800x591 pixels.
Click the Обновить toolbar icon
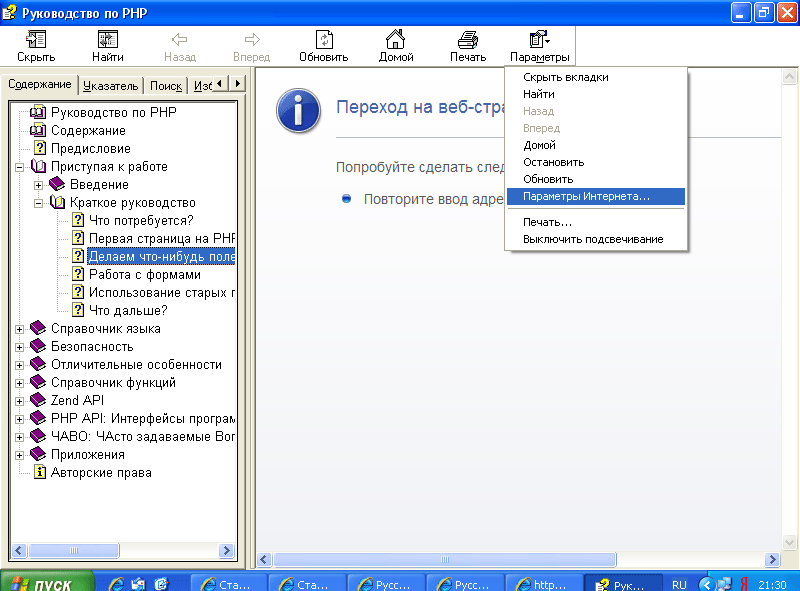tap(324, 39)
